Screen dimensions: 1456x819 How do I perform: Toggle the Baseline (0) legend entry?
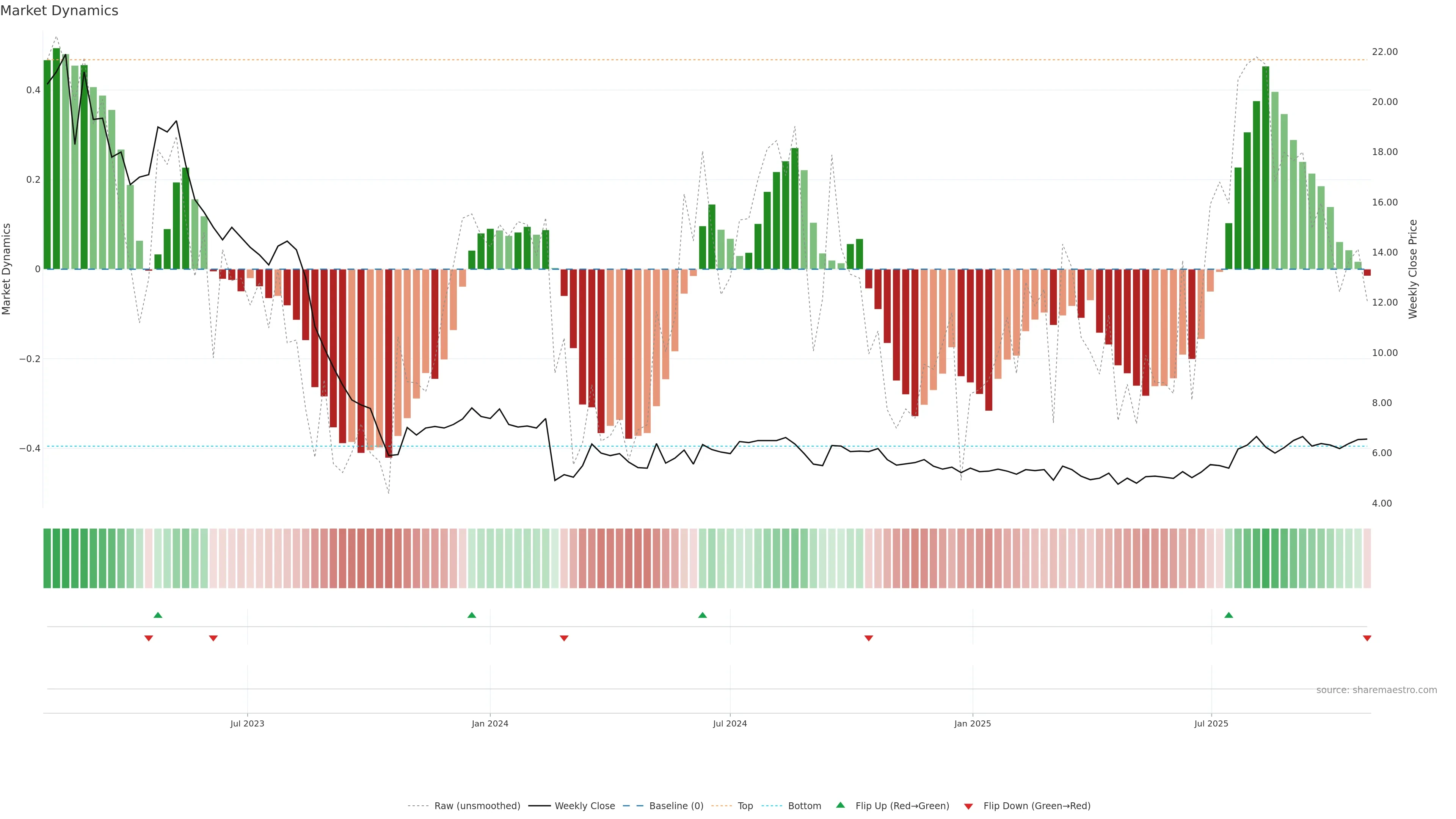point(676,806)
